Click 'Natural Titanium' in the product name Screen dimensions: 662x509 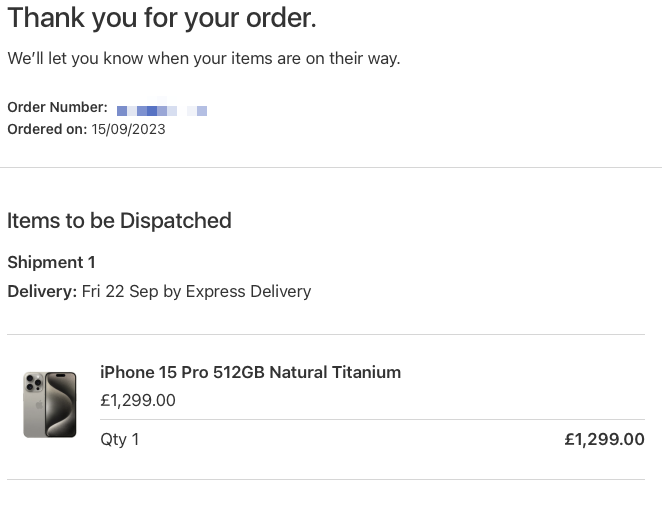coord(335,372)
